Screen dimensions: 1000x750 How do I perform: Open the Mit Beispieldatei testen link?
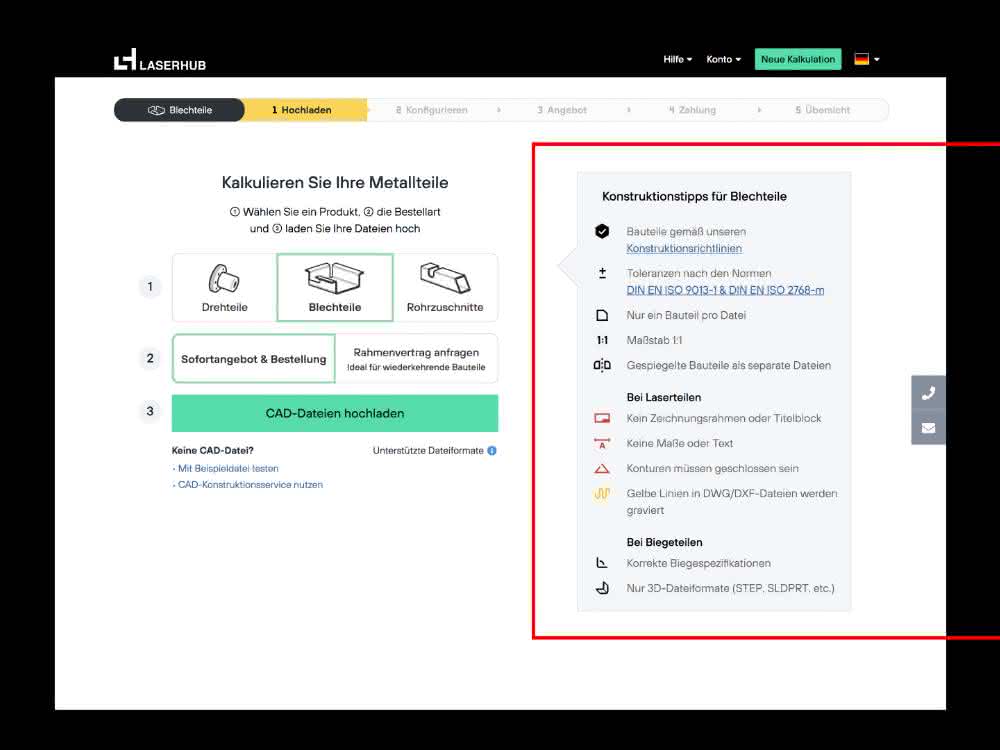(228, 468)
